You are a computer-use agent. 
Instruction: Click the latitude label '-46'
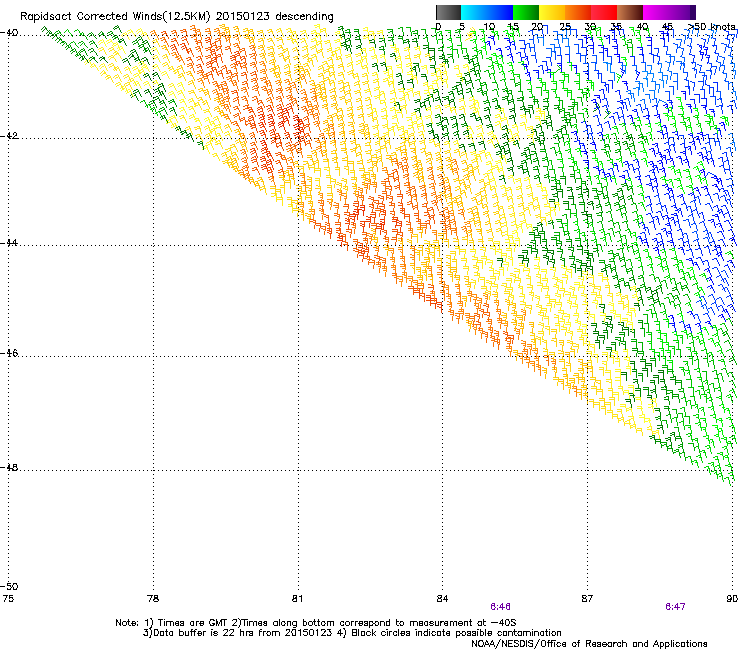point(9,353)
